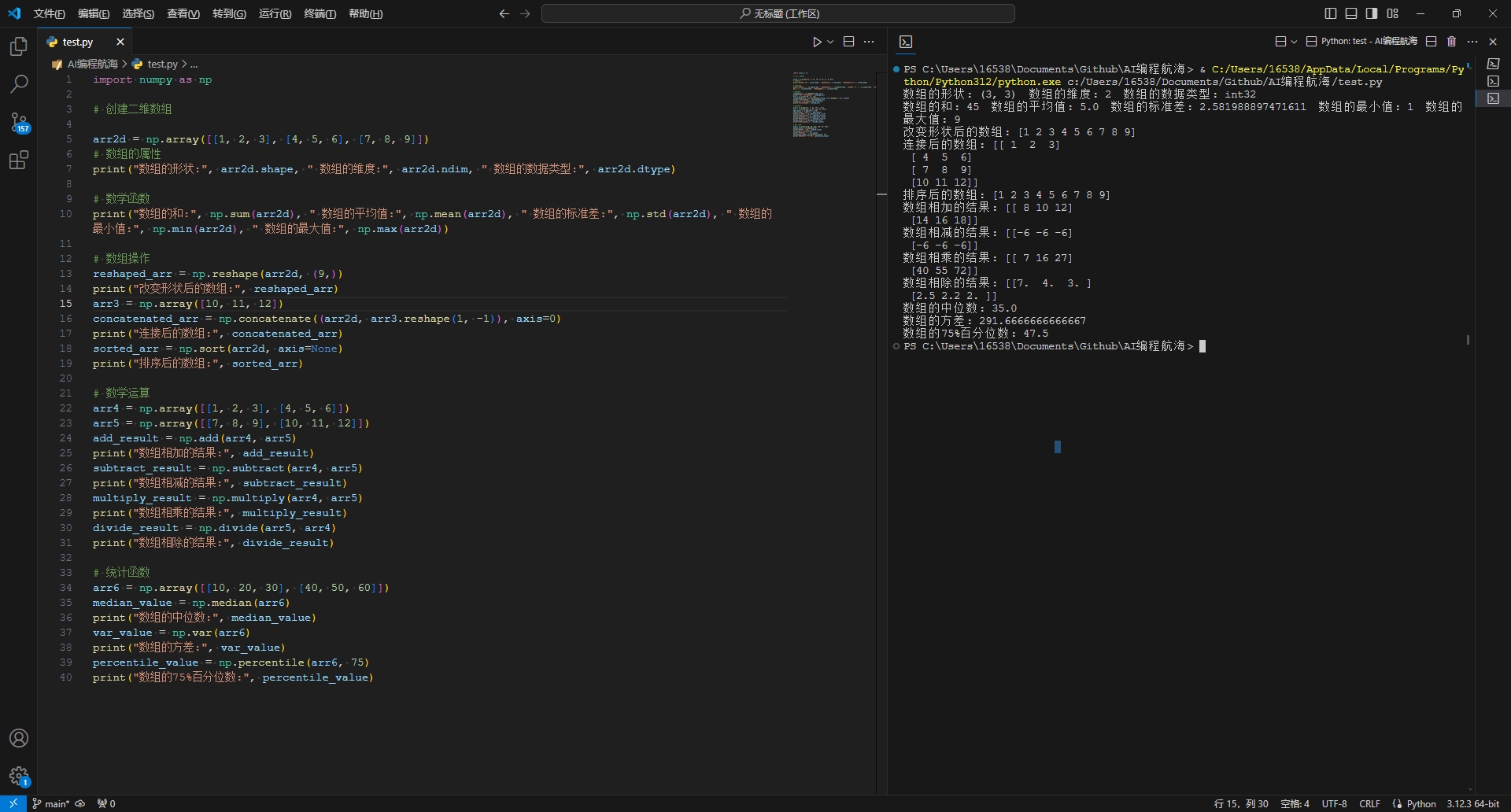The image size is (1511, 812).
Task: Close the test.py editor tab
Action: (120, 42)
